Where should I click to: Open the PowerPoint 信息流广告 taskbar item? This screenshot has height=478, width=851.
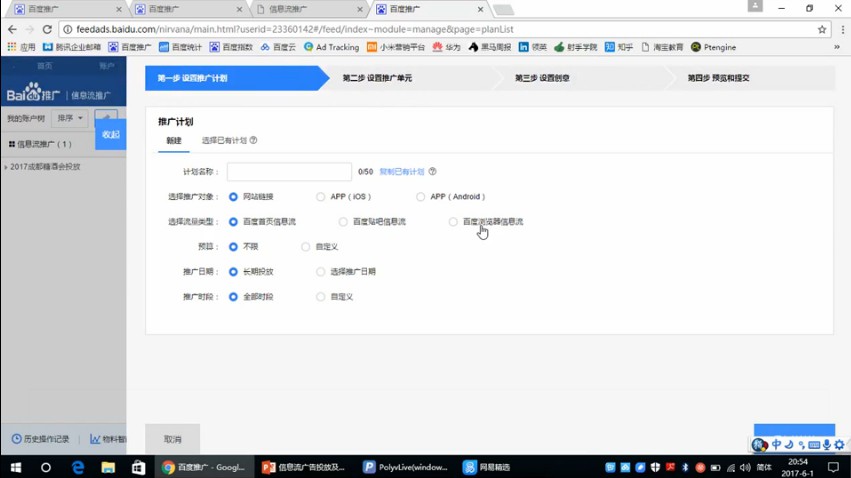[x=304, y=467]
